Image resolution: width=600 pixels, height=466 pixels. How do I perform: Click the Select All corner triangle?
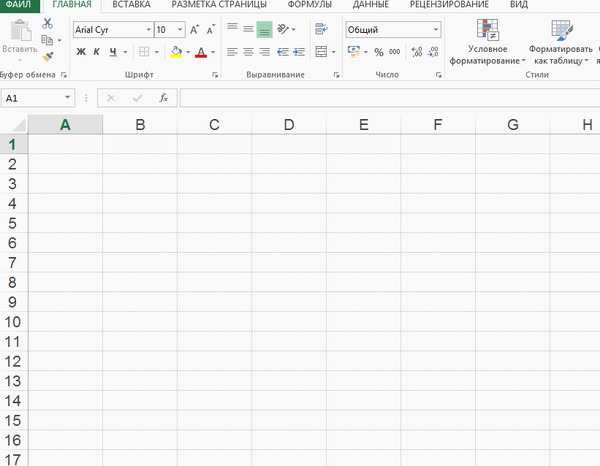18,125
